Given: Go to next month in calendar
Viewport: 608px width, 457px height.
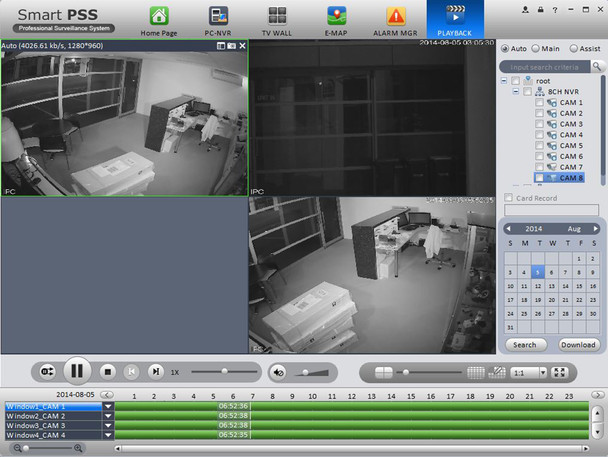Looking at the screenshot, I should click(595, 229).
